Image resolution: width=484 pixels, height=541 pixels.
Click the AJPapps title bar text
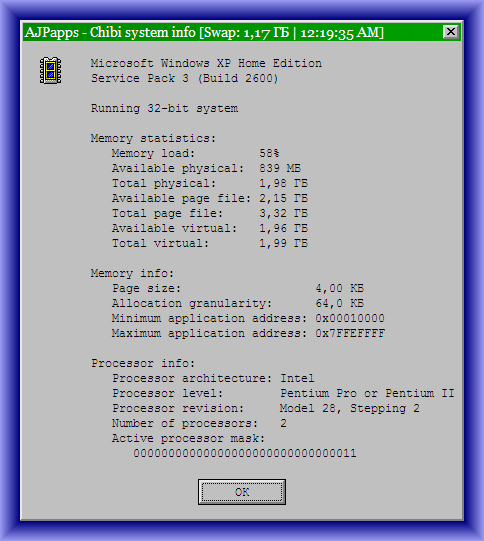click(x=204, y=32)
